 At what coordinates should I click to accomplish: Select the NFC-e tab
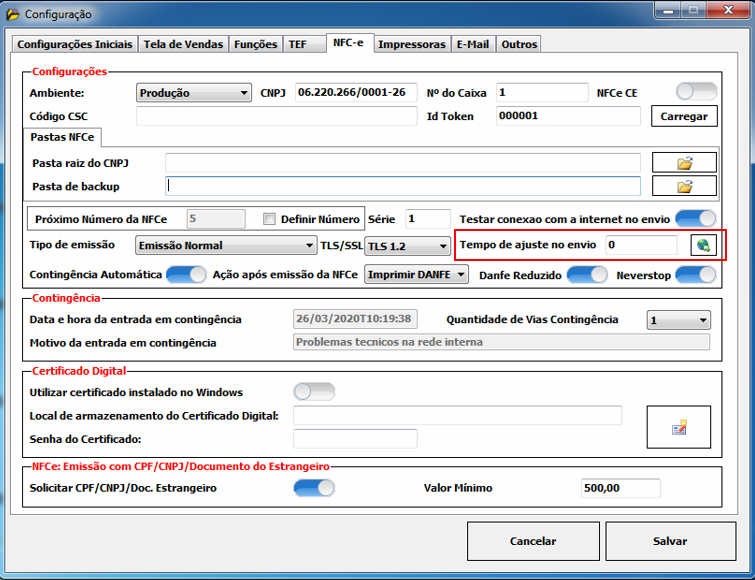348,42
